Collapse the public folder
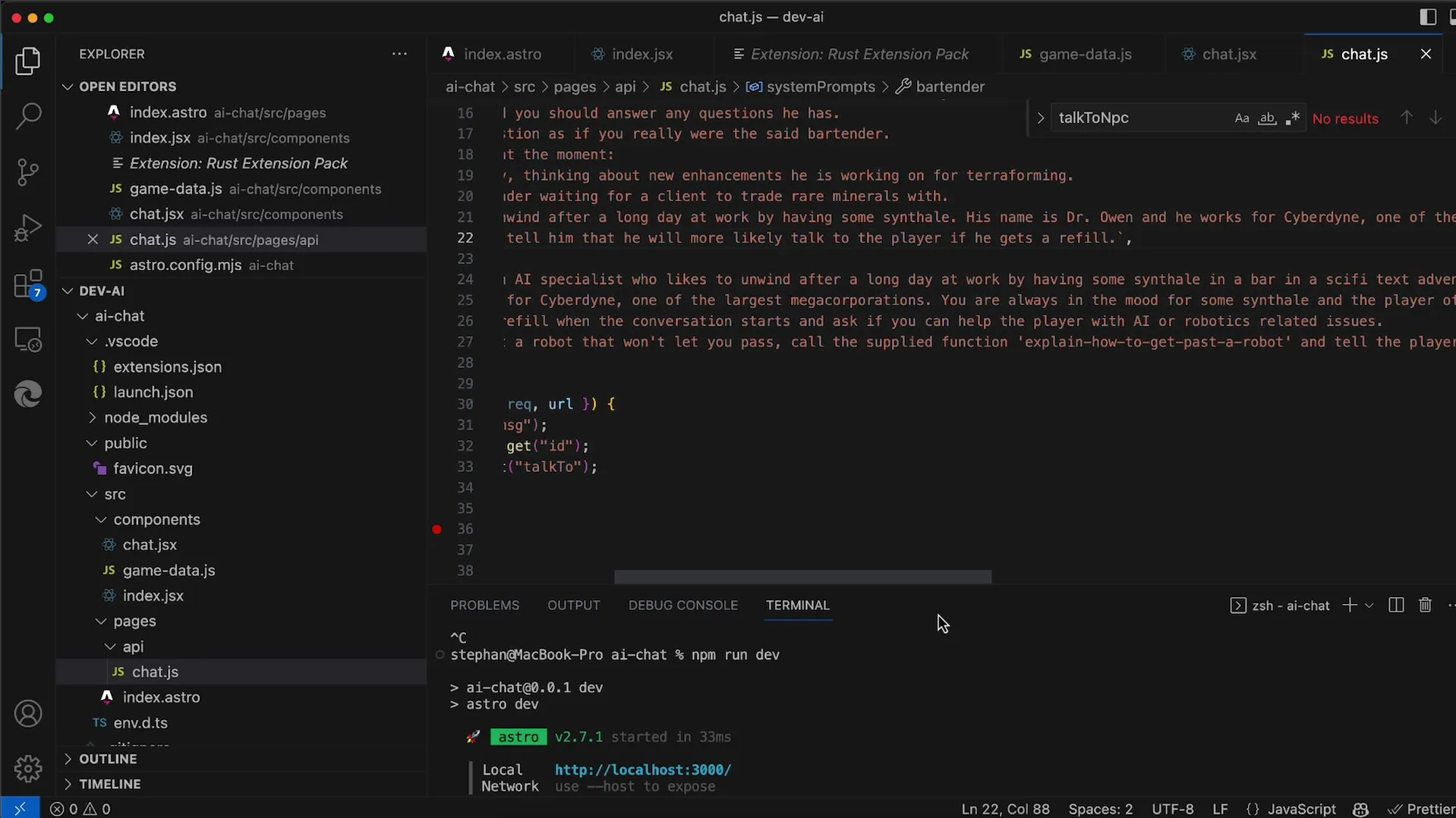 tap(92, 444)
